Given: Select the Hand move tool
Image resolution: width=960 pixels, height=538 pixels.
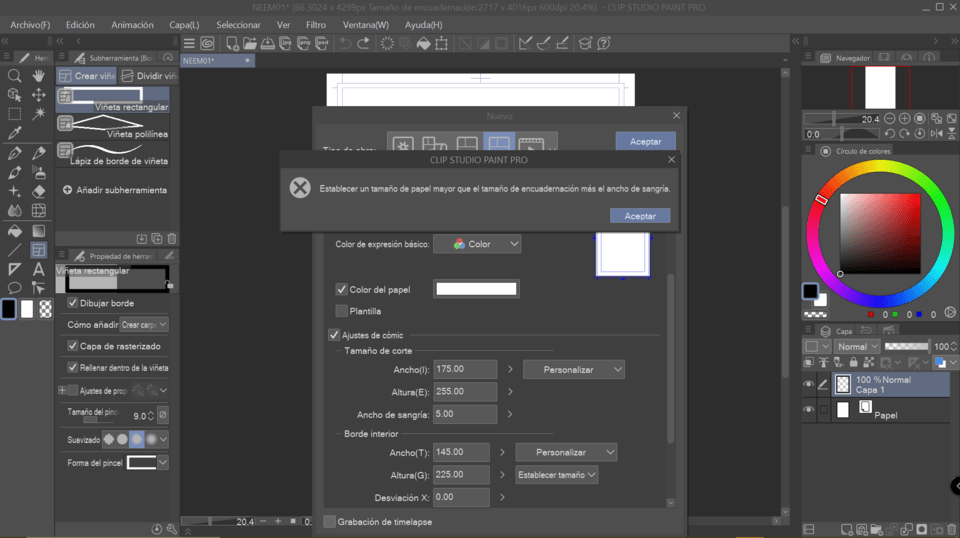Looking at the screenshot, I should coord(39,75).
